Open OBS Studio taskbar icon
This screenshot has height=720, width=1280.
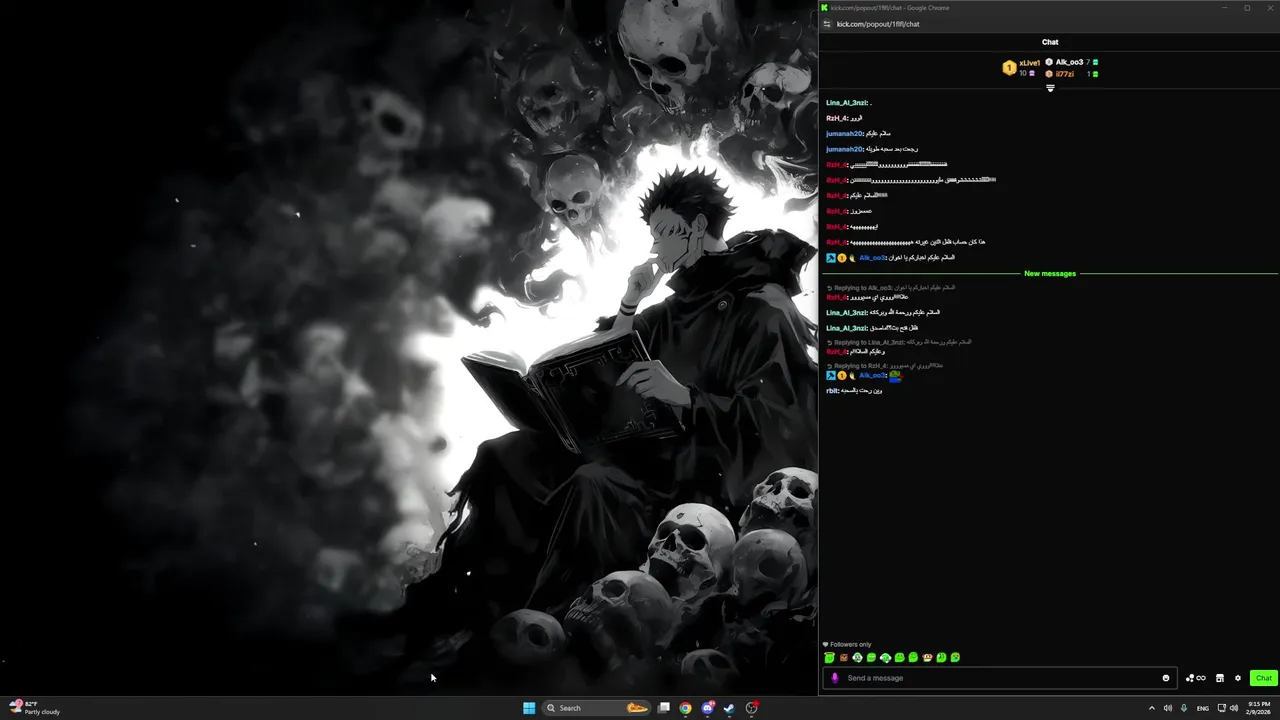(x=752, y=708)
